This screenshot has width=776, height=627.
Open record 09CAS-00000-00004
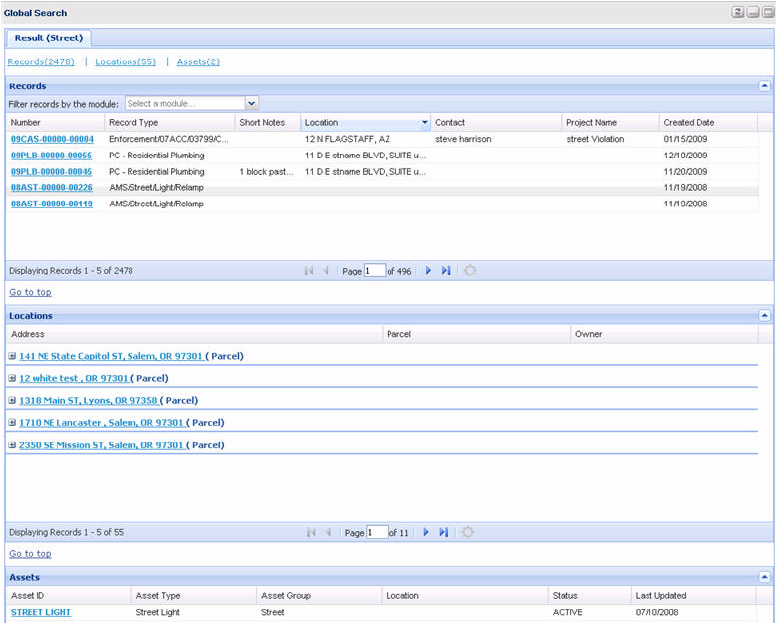tap(52, 139)
